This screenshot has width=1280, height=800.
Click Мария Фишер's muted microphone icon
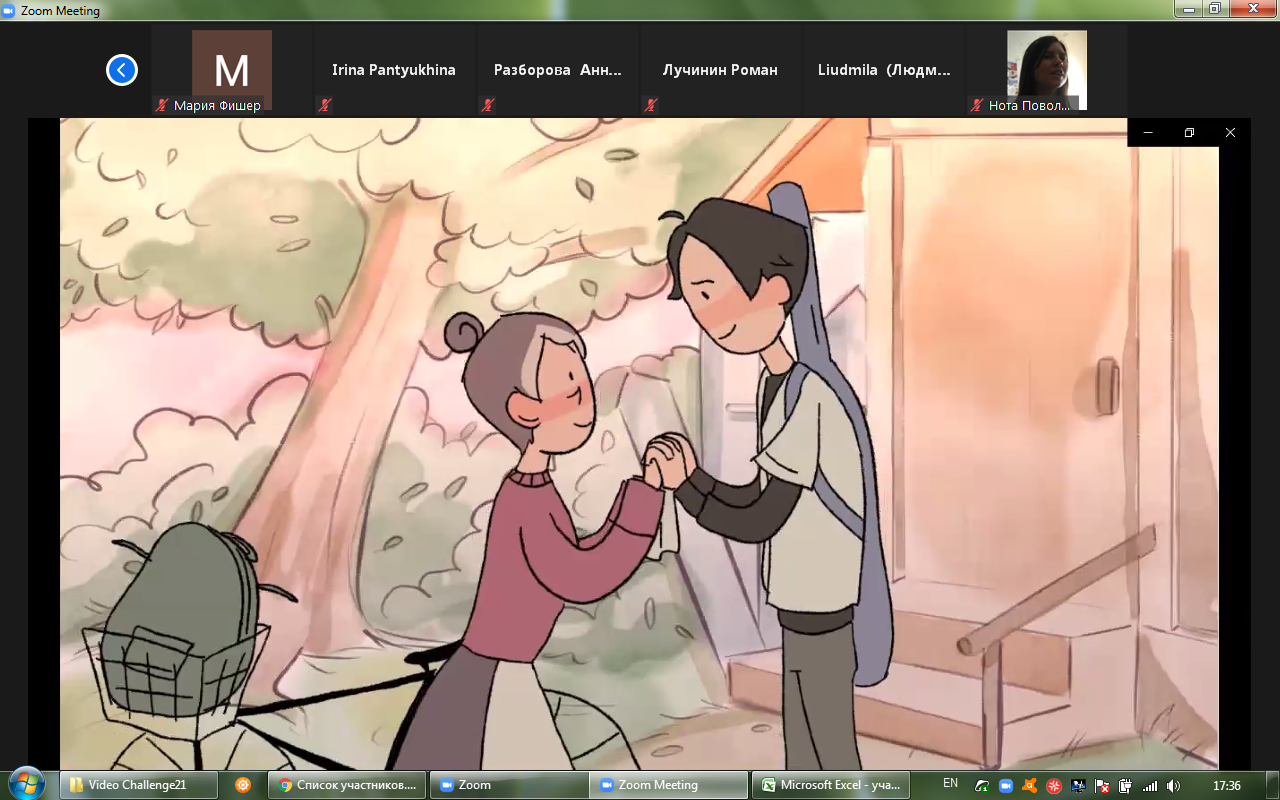pos(161,105)
